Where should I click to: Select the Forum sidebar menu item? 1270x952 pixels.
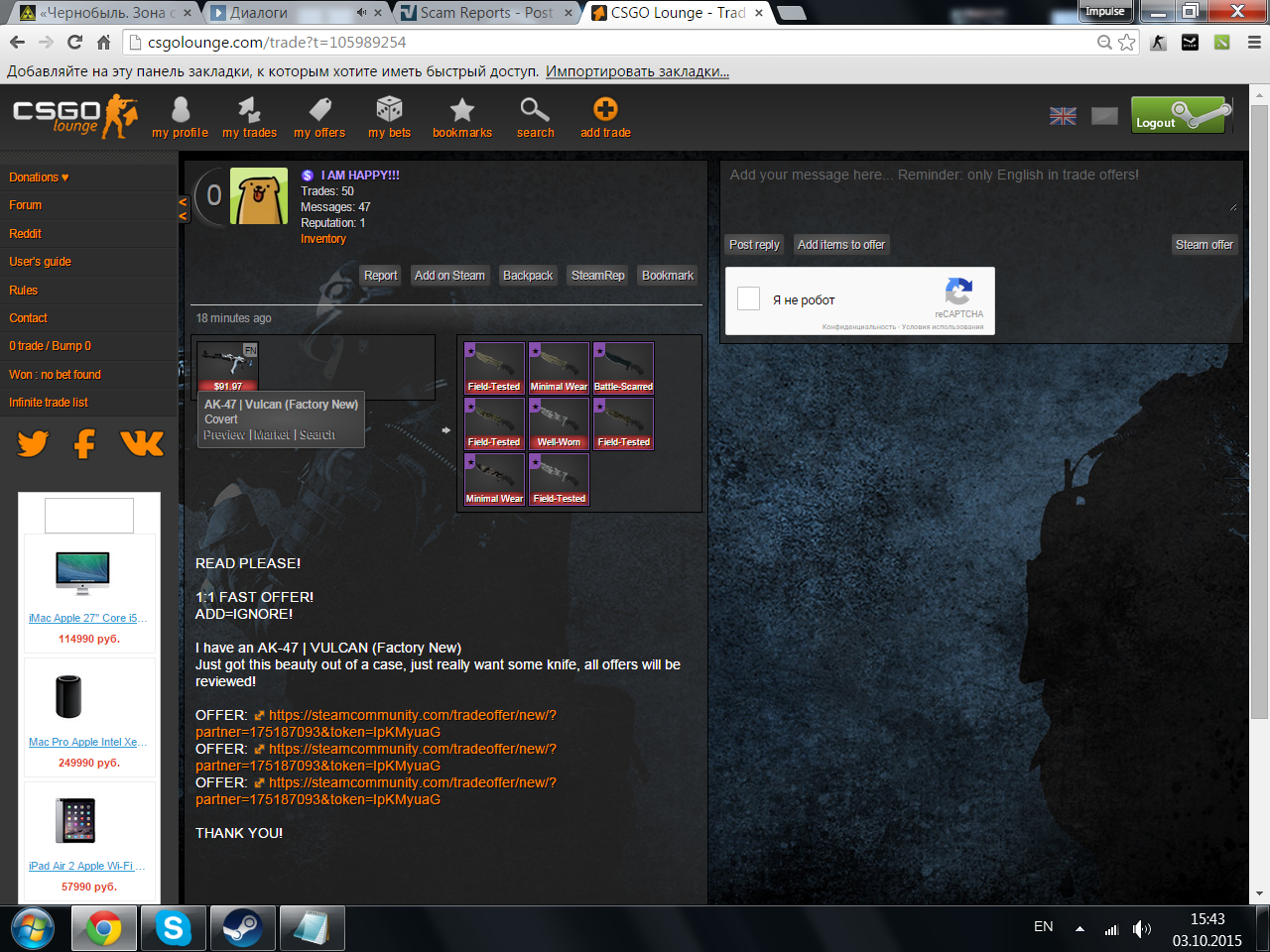click(x=26, y=205)
